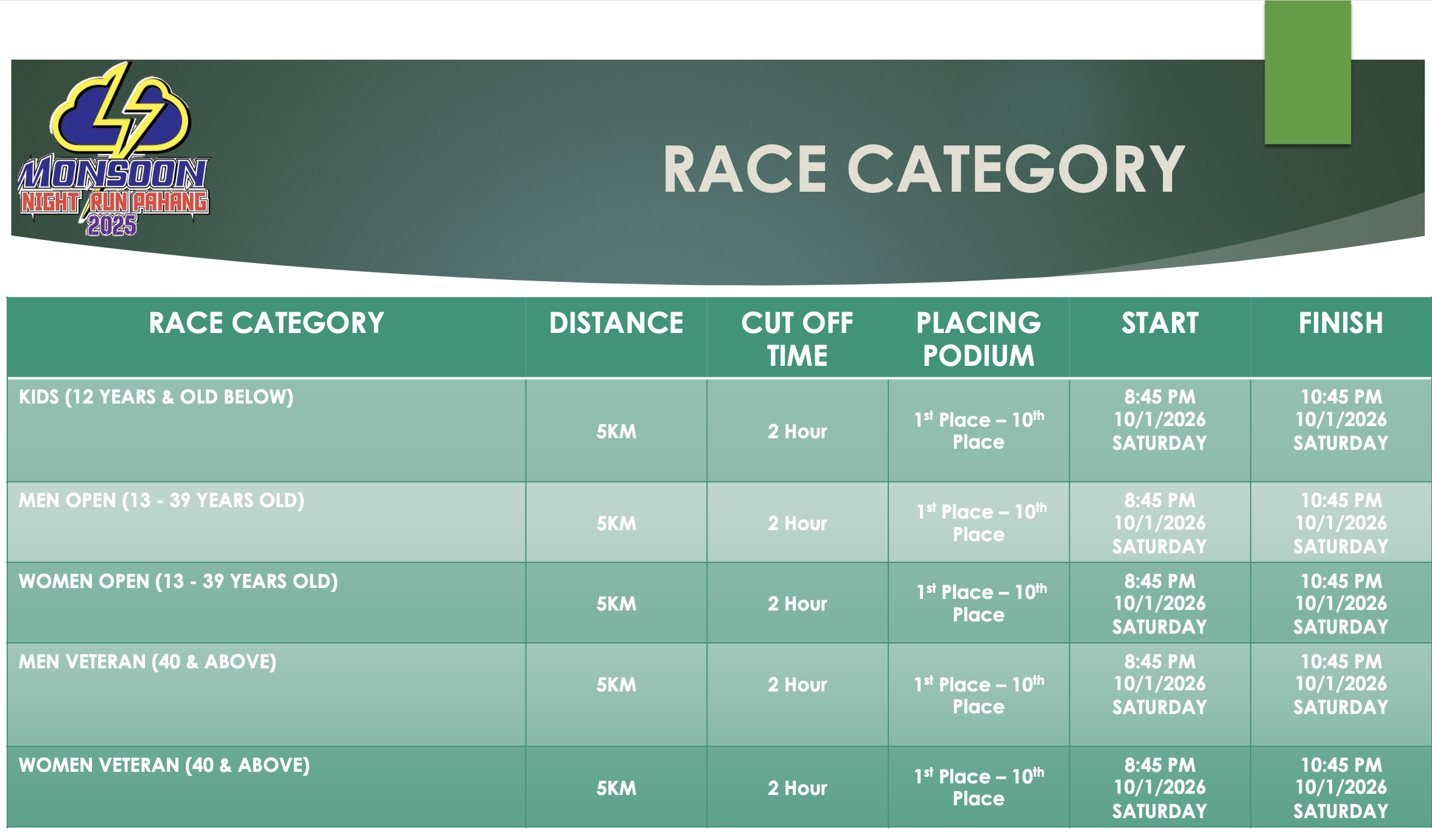The image size is (1432, 840).
Task: Select the START column header
Action: pyautogui.click(x=1160, y=323)
